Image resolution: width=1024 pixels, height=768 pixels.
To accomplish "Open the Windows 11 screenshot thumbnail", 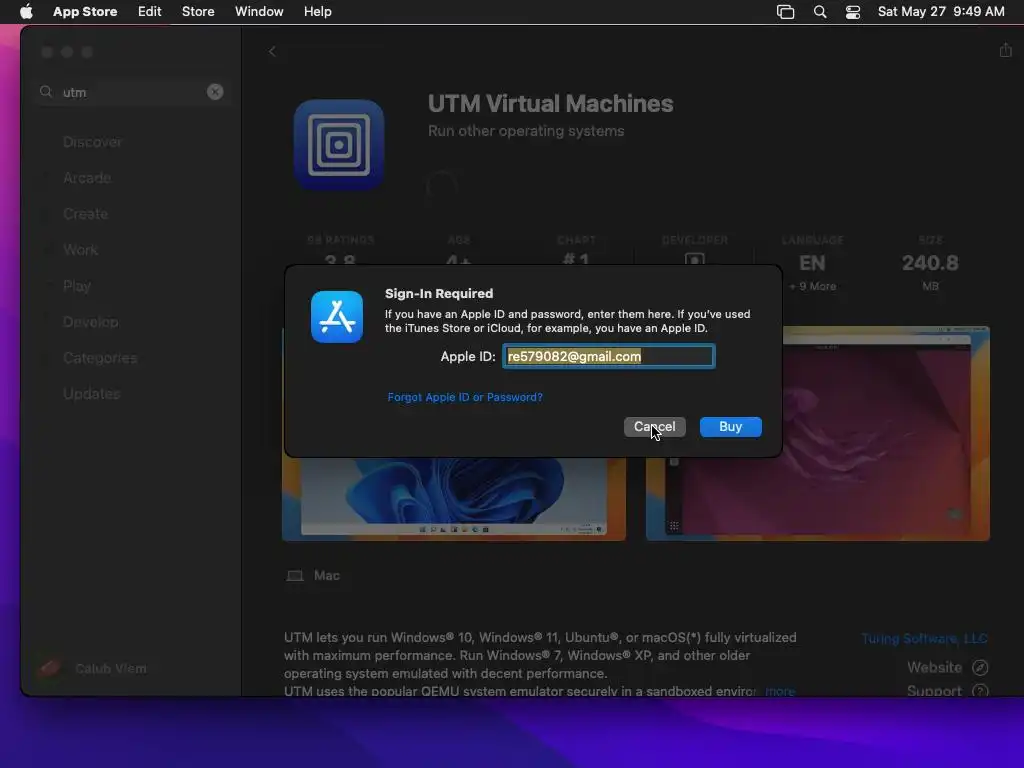I will [x=454, y=499].
